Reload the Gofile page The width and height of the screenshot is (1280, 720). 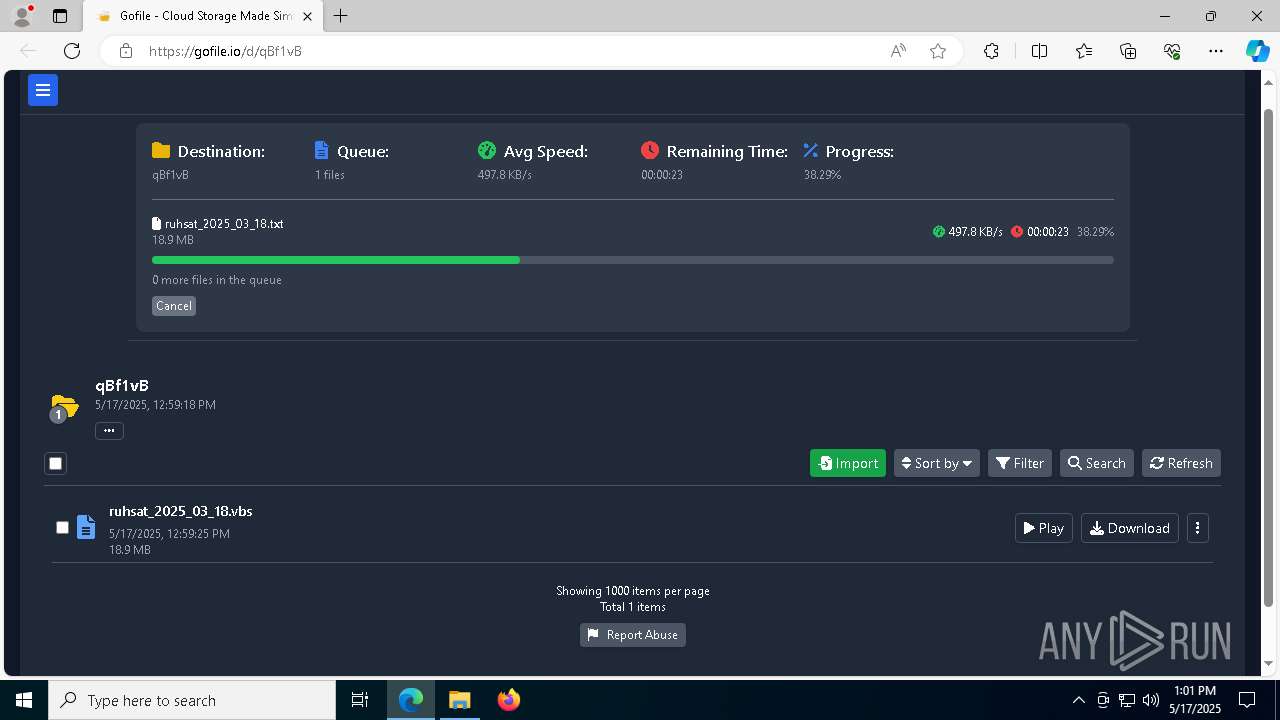(72, 51)
